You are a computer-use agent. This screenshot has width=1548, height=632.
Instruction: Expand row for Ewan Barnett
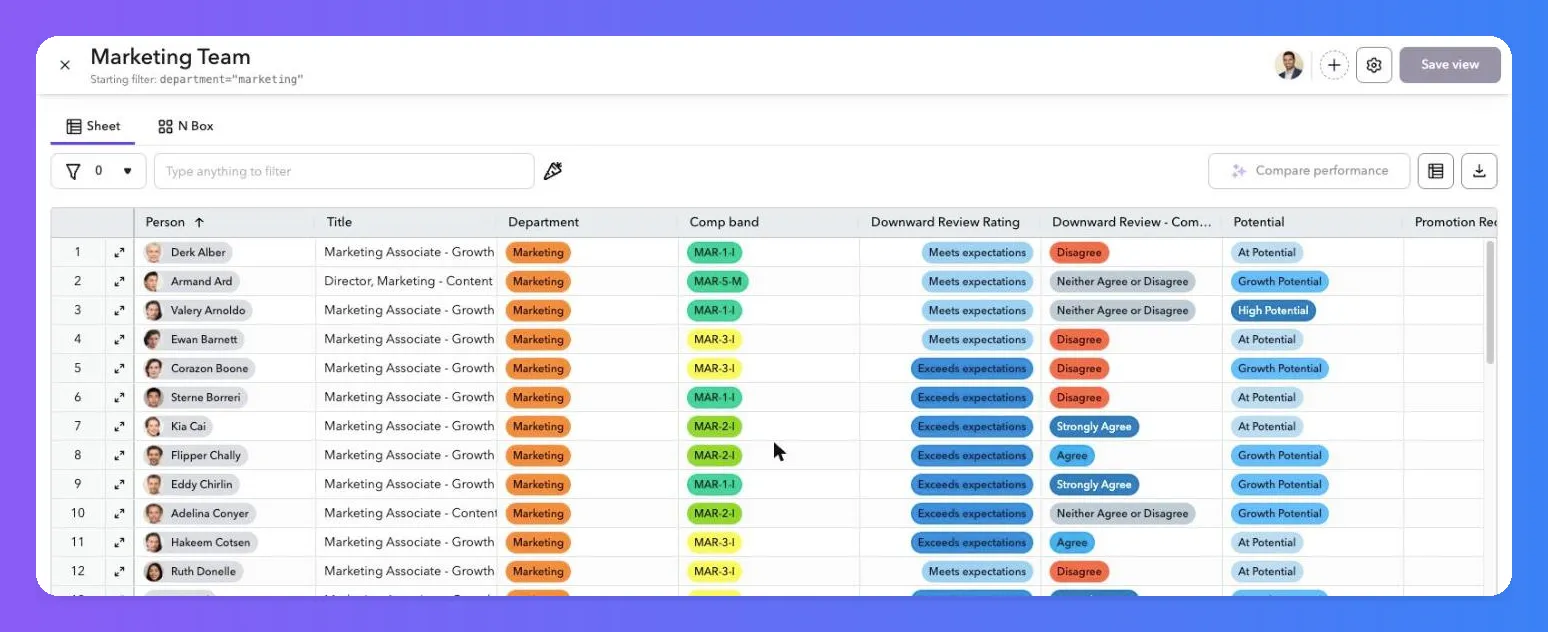119,340
